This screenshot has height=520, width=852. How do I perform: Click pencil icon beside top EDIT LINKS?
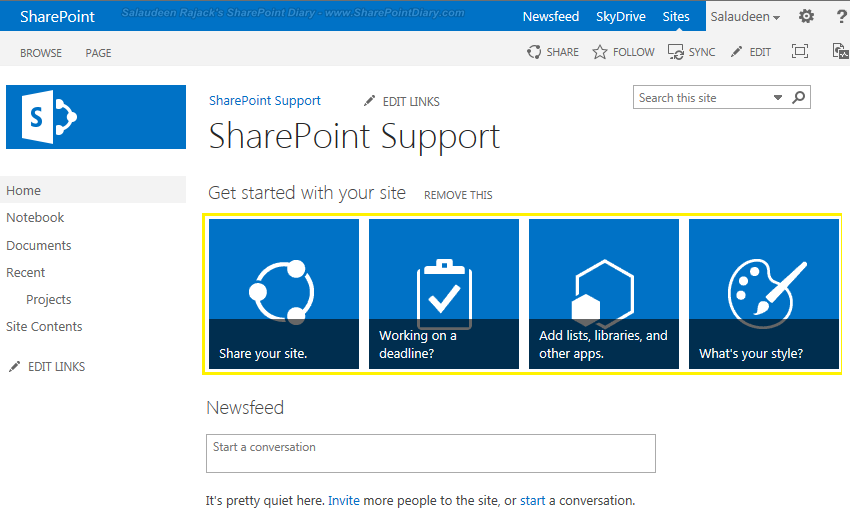[369, 101]
